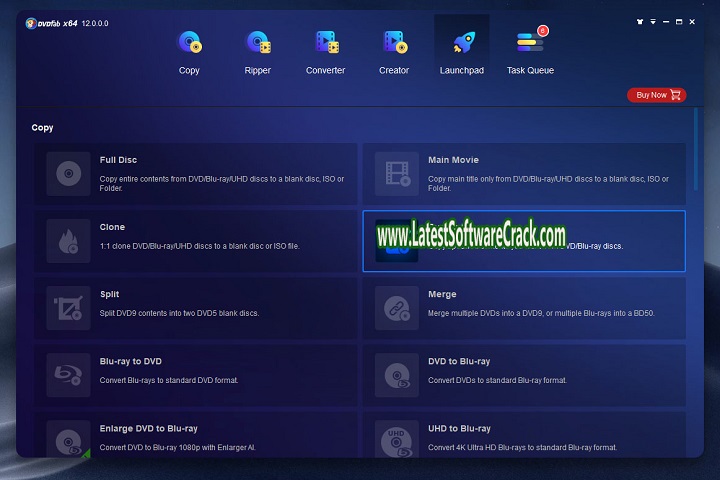Pick the Split DVD9 mode
The width and height of the screenshot is (720, 480).
(196, 307)
